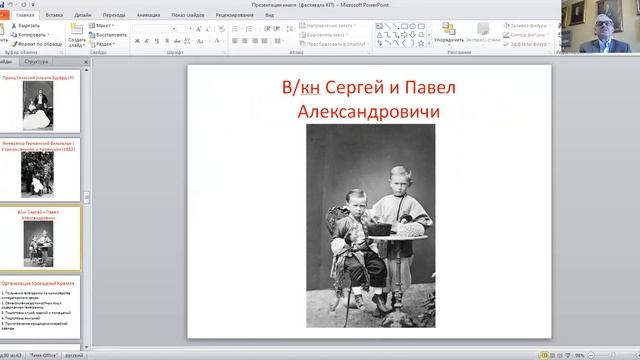Image resolution: width=640 pixels, height=360 pixels.
Task: Click Decrease Font Size icon
Action: click(x=208, y=29)
